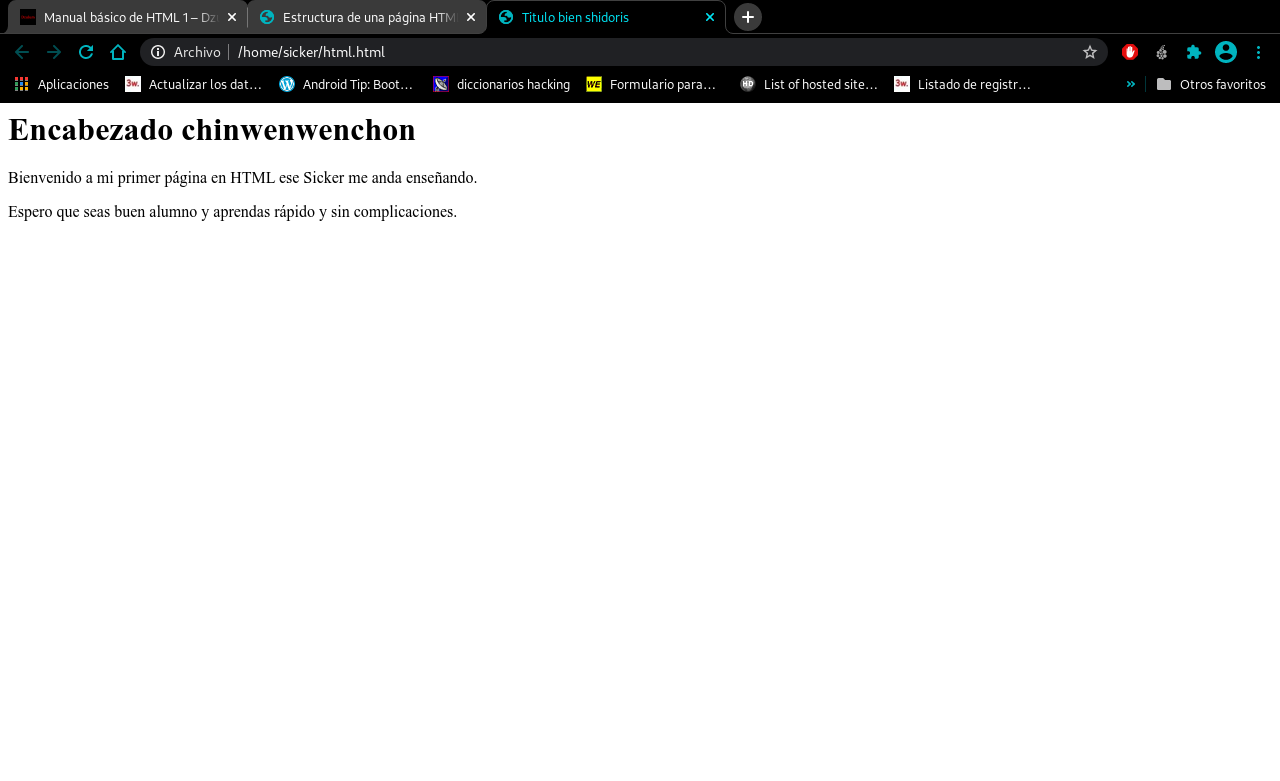The image size is (1280, 781).
Task: Open the Android Tip bookmark
Action: 347,84
